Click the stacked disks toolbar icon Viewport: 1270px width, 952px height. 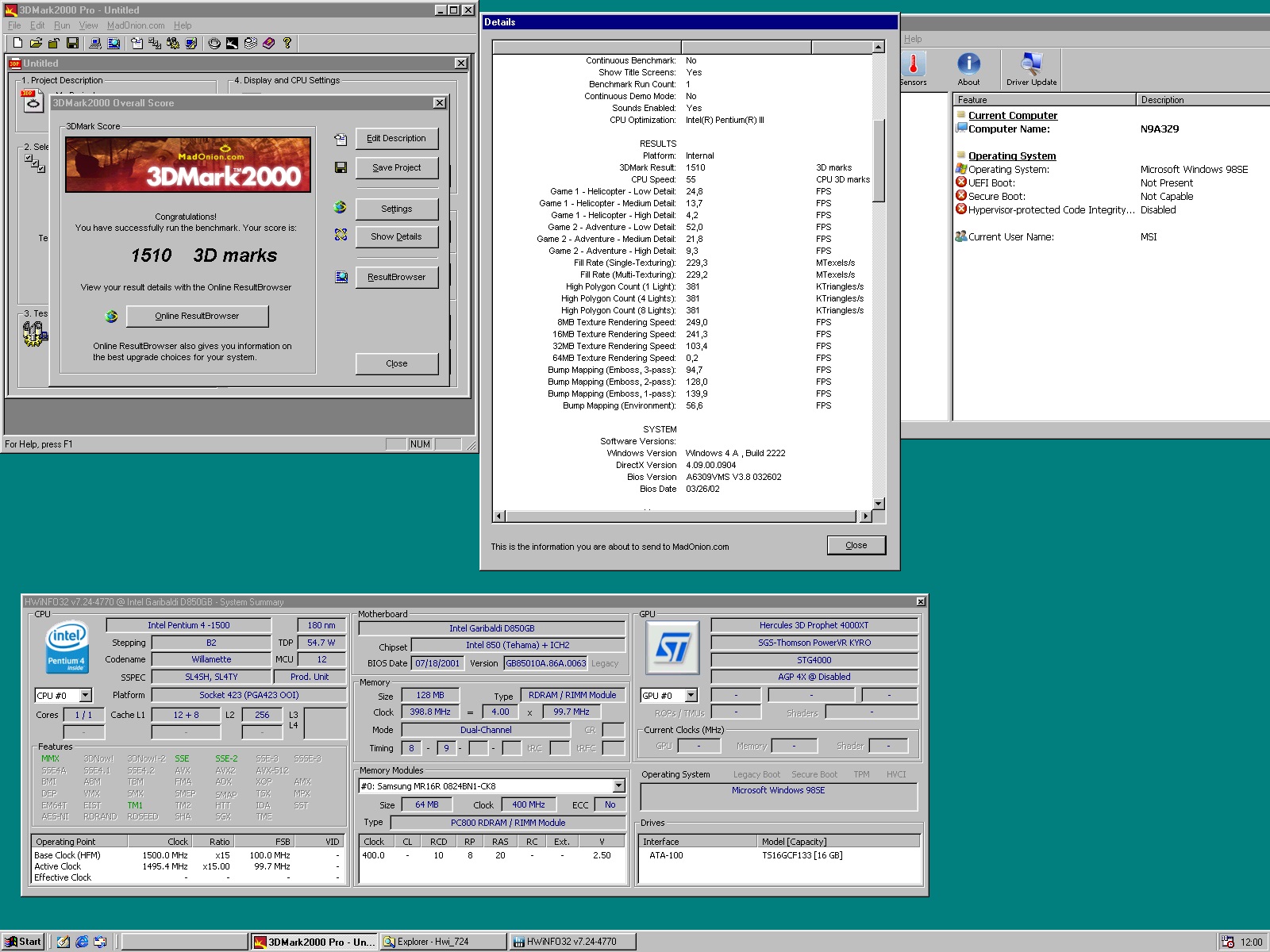pyautogui.click(x=250, y=44)
